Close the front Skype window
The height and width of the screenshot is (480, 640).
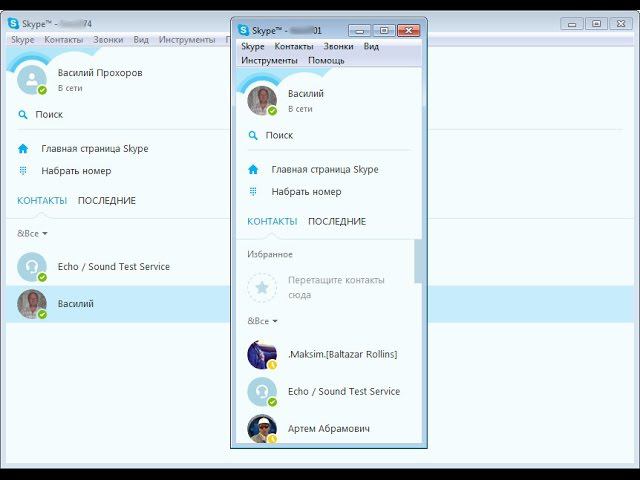click(x=409, y=31)
